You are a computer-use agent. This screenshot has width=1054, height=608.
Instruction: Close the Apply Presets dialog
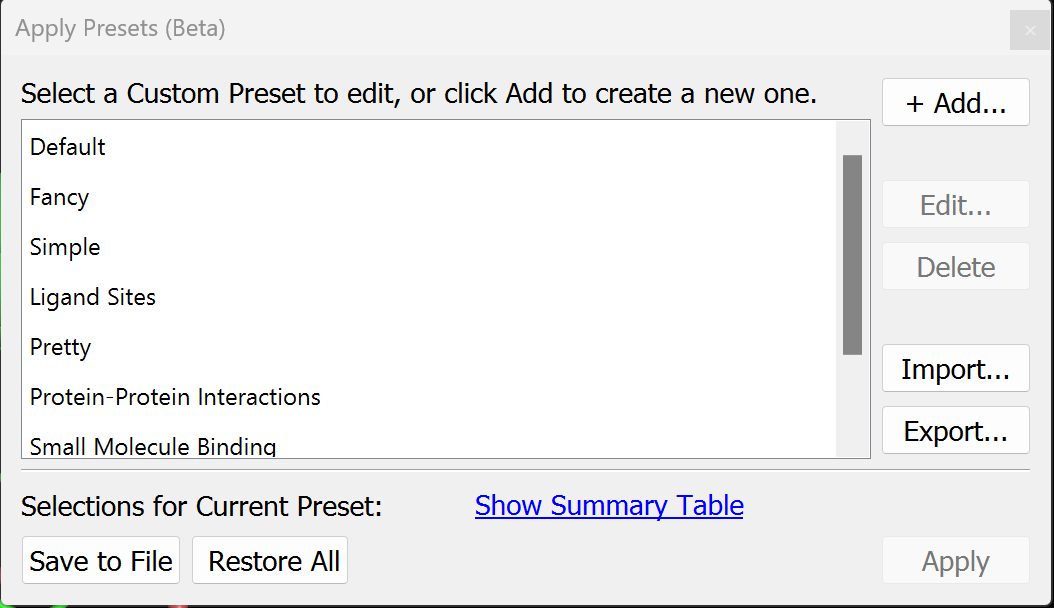[x=1029, y=29]
